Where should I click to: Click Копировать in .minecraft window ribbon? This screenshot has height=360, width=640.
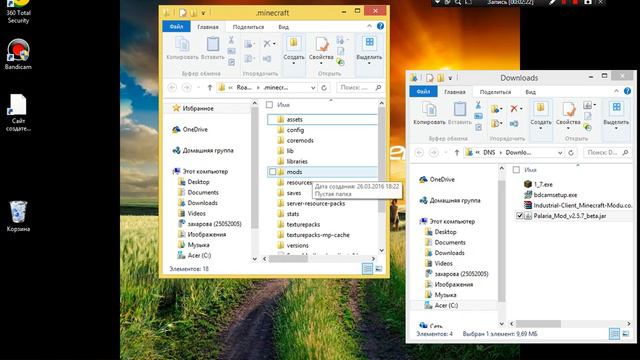tap(182, 48)
